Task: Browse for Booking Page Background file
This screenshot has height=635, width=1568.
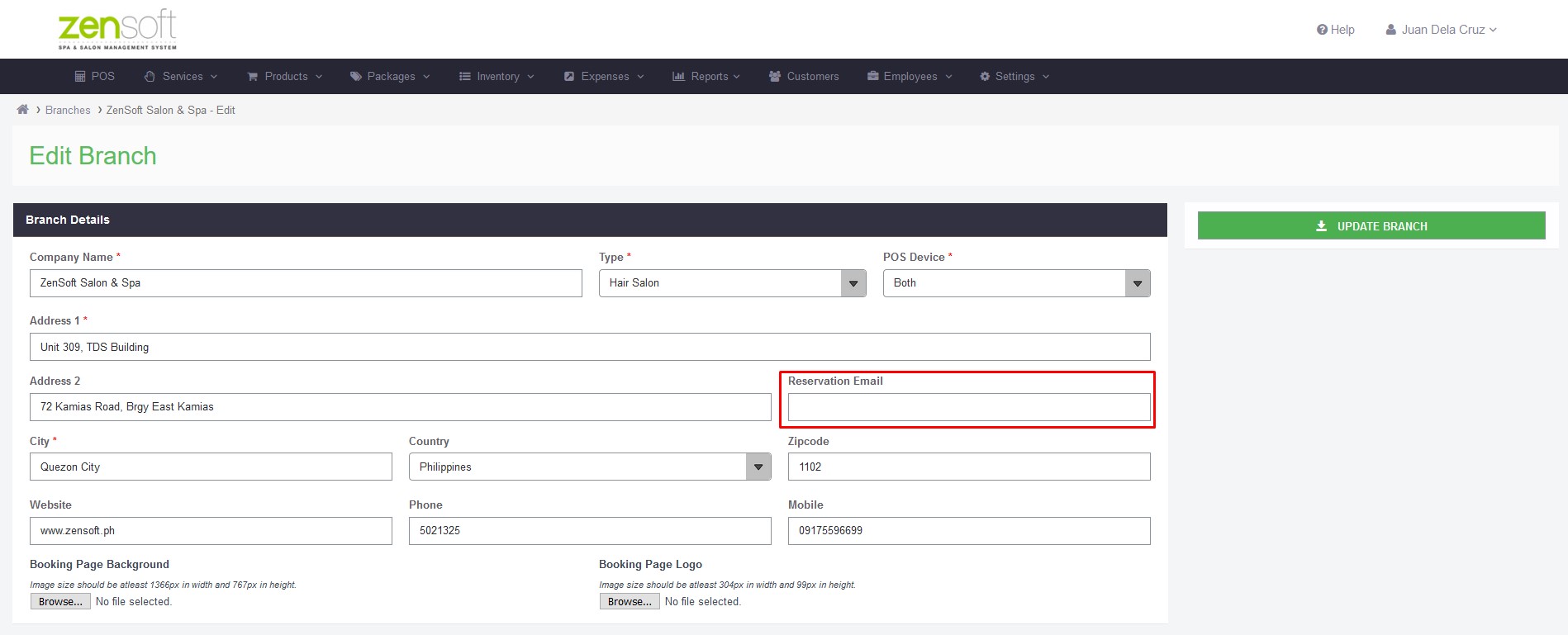Action: [60, 602]
